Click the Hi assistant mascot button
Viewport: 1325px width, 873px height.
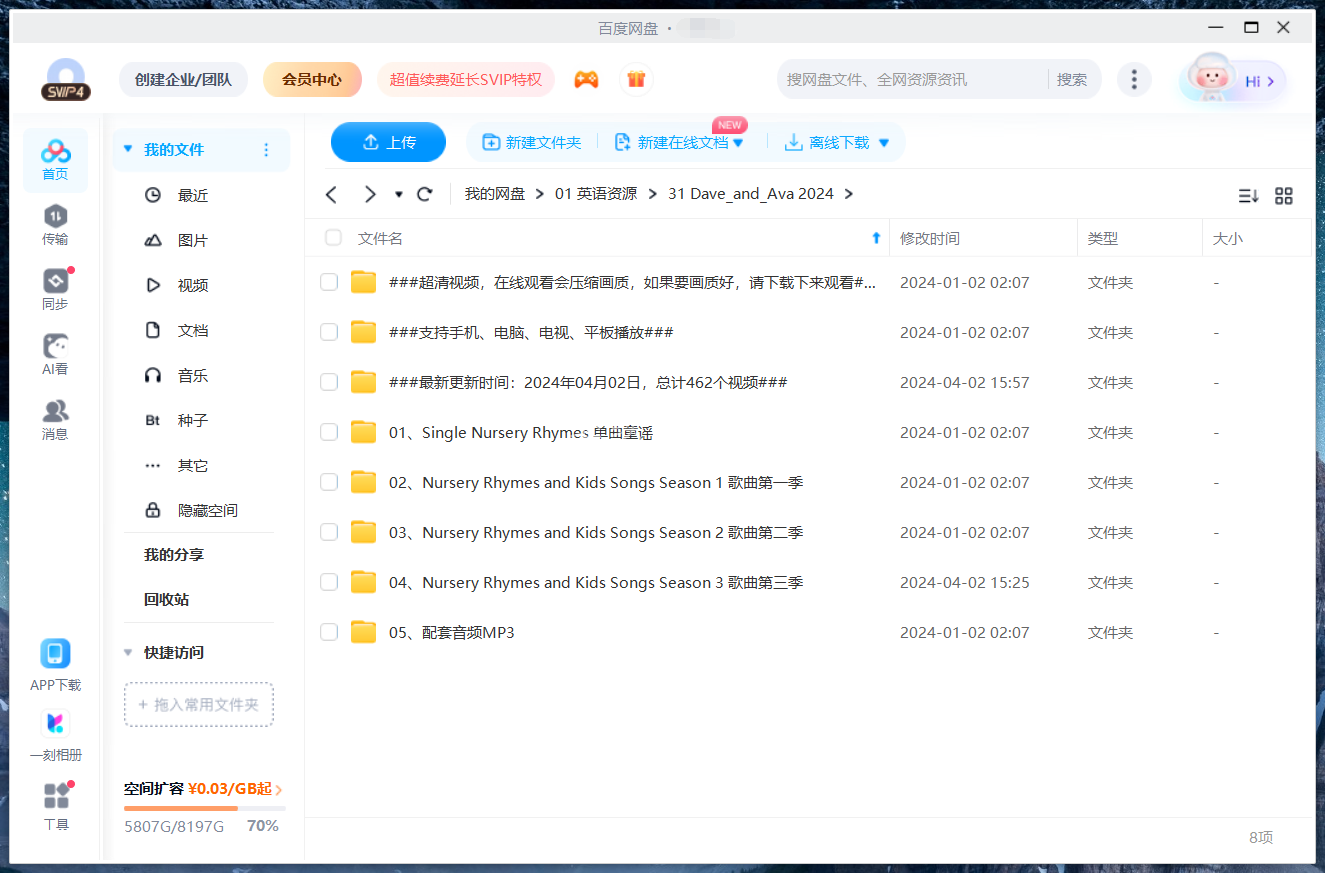pyautogui.click(x=1233, y=80)
